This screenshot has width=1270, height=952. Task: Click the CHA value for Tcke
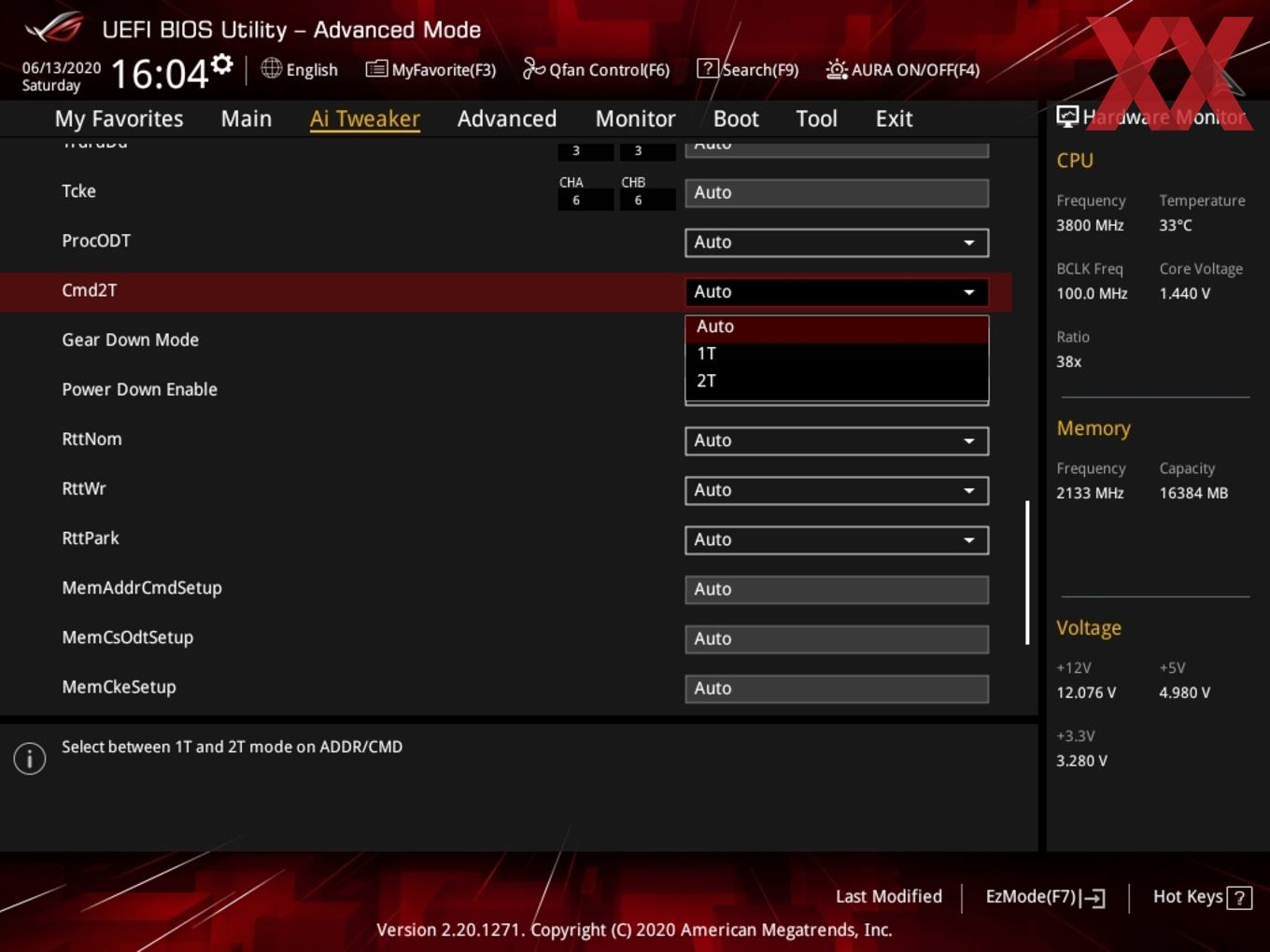pyautogui.click(x=586, y=201)
